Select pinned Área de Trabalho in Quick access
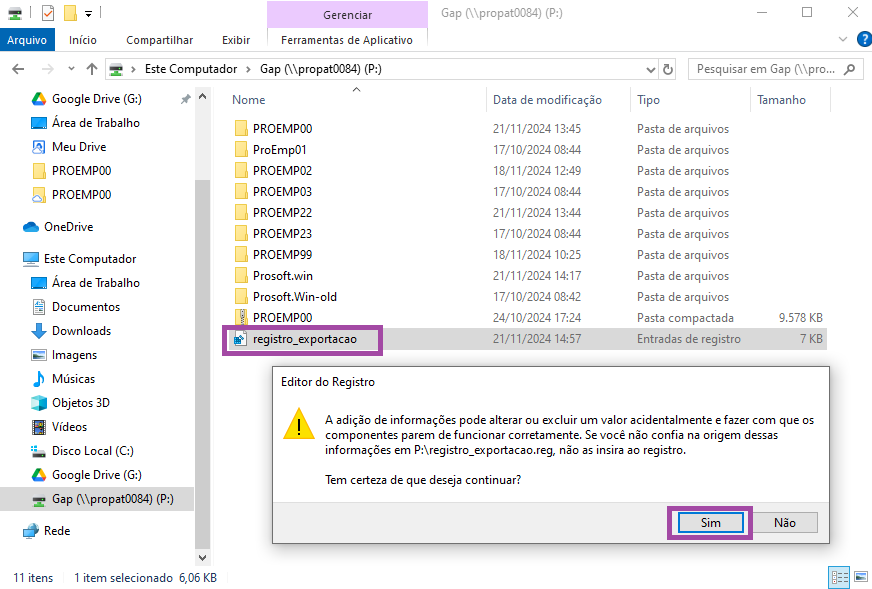 (96, 123)
